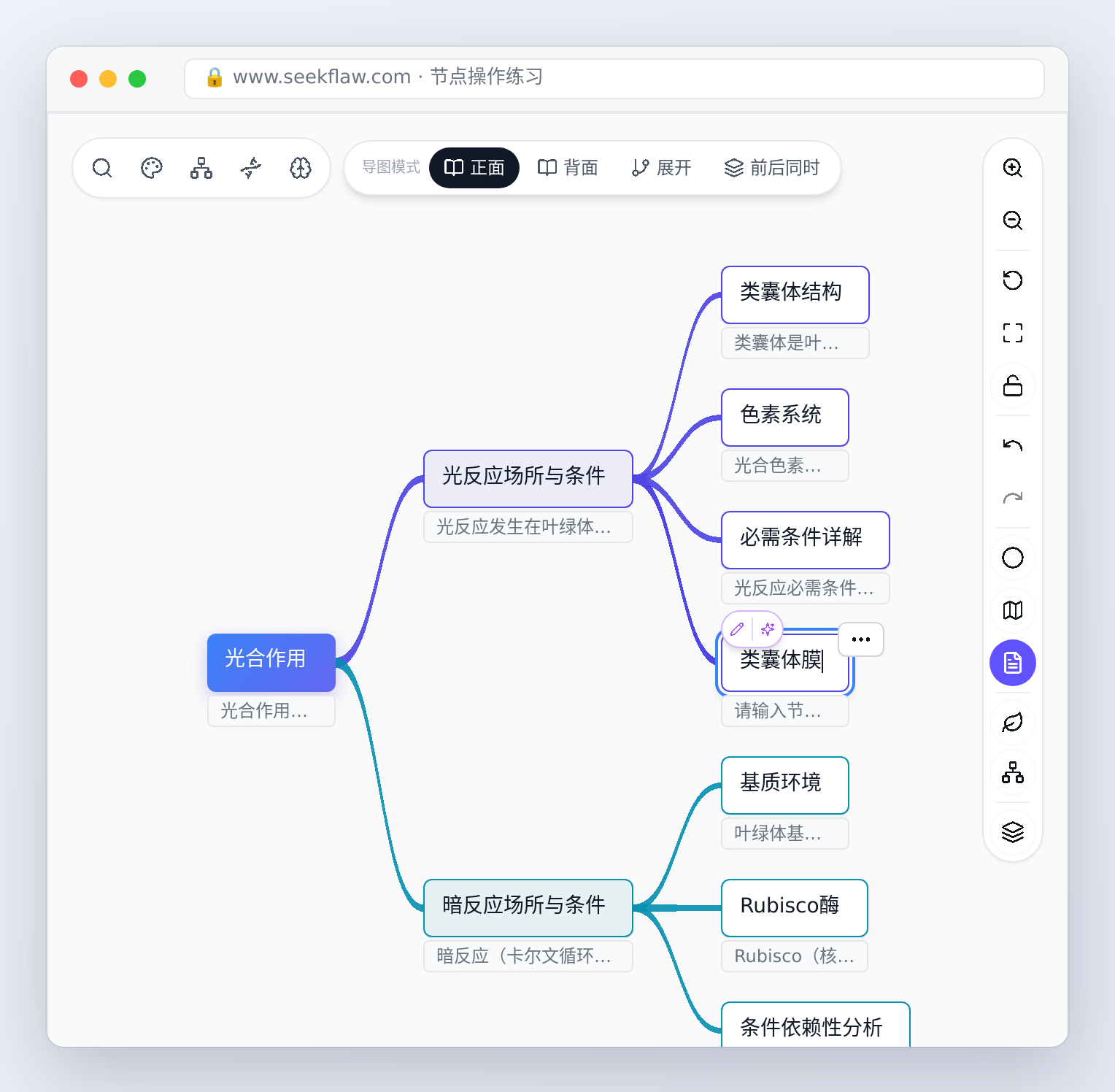Open the note 光反应发生在叶绿体…
Viewport: 1115px width, 1092px height.
pos(528,527)
